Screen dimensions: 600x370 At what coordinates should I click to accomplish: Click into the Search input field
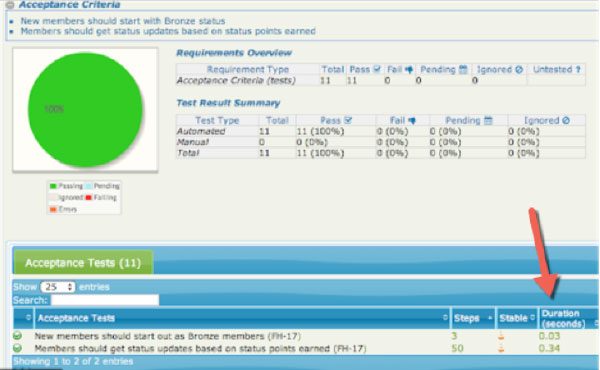click(x=105, y=300)
